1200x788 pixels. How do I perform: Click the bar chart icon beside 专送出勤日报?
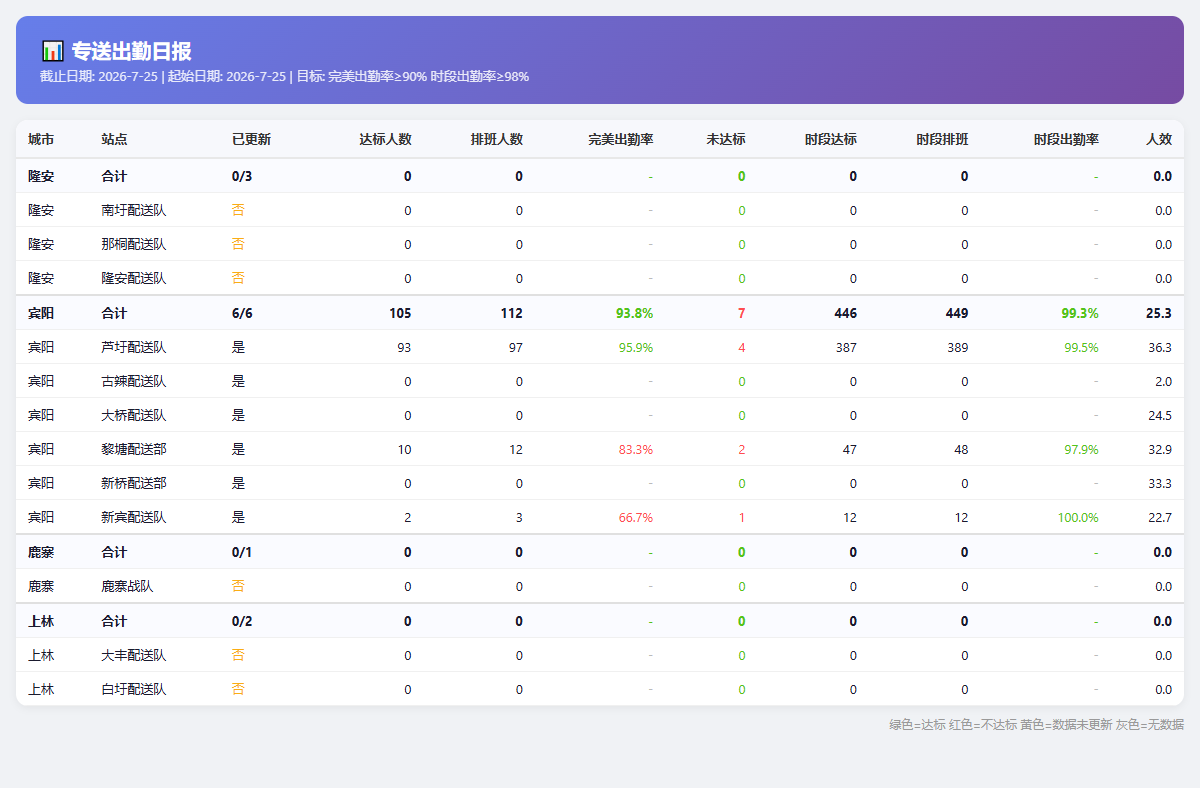pyautogui.click(x=53, y=51)
